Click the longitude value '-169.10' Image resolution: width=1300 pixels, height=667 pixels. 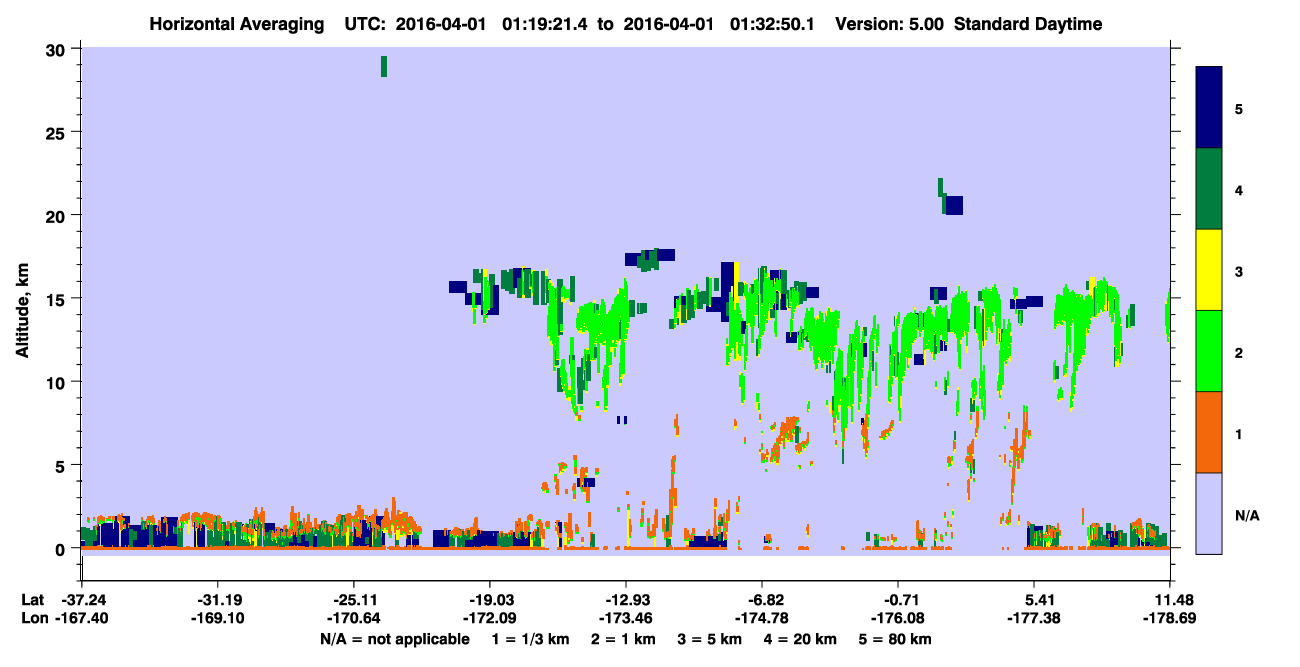(217, 618)
